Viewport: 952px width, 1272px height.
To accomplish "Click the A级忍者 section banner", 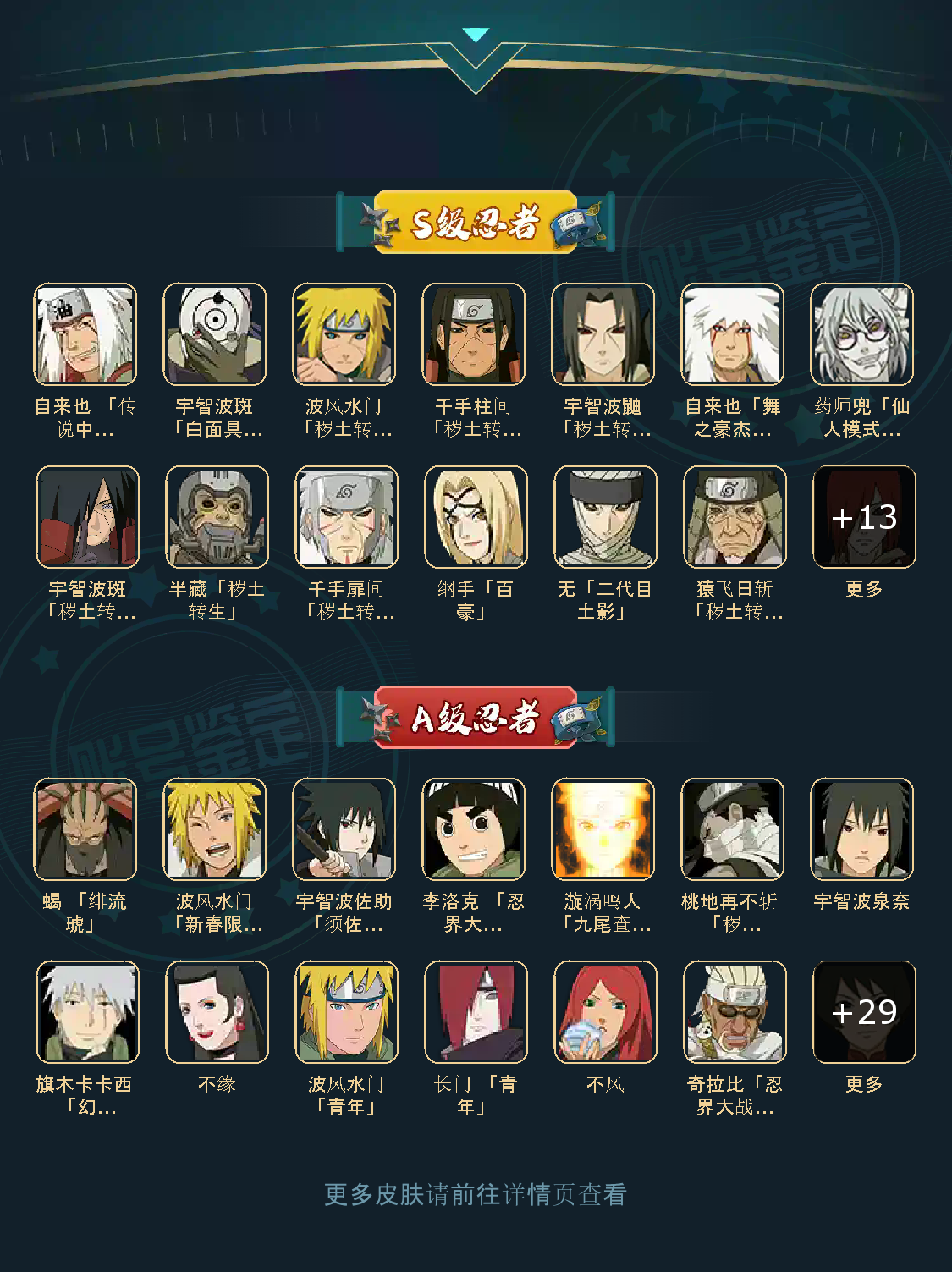I will 476,718.
